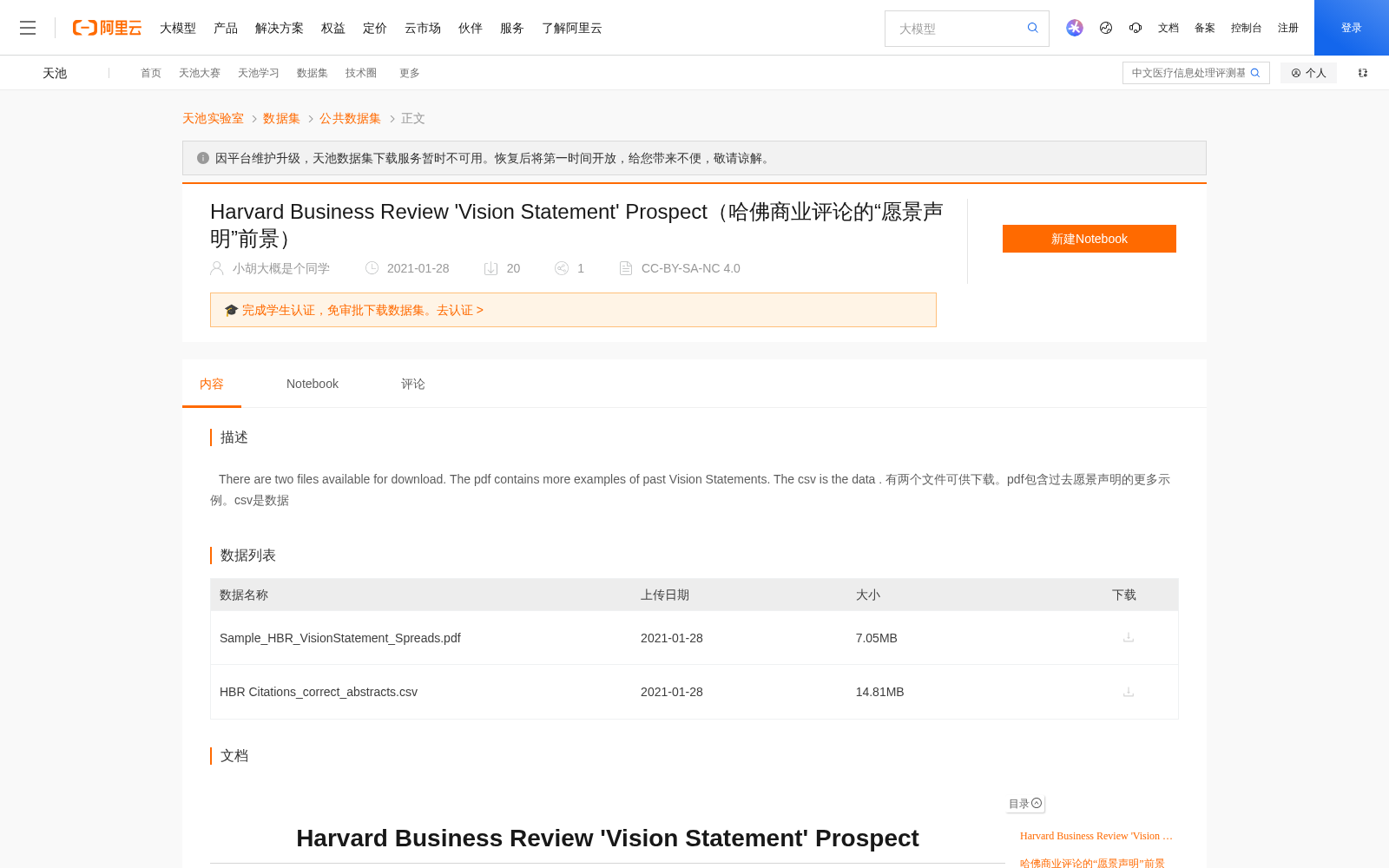Open 解决方案 top menu
This screenshot has height=868, width=1389.
pos(280,28)
